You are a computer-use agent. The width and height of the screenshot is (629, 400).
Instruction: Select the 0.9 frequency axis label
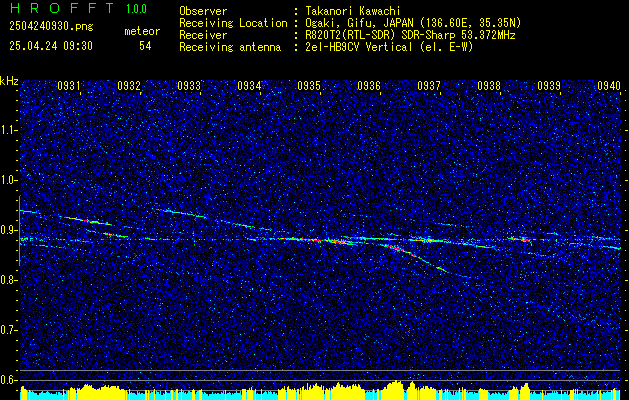point(9,230)
